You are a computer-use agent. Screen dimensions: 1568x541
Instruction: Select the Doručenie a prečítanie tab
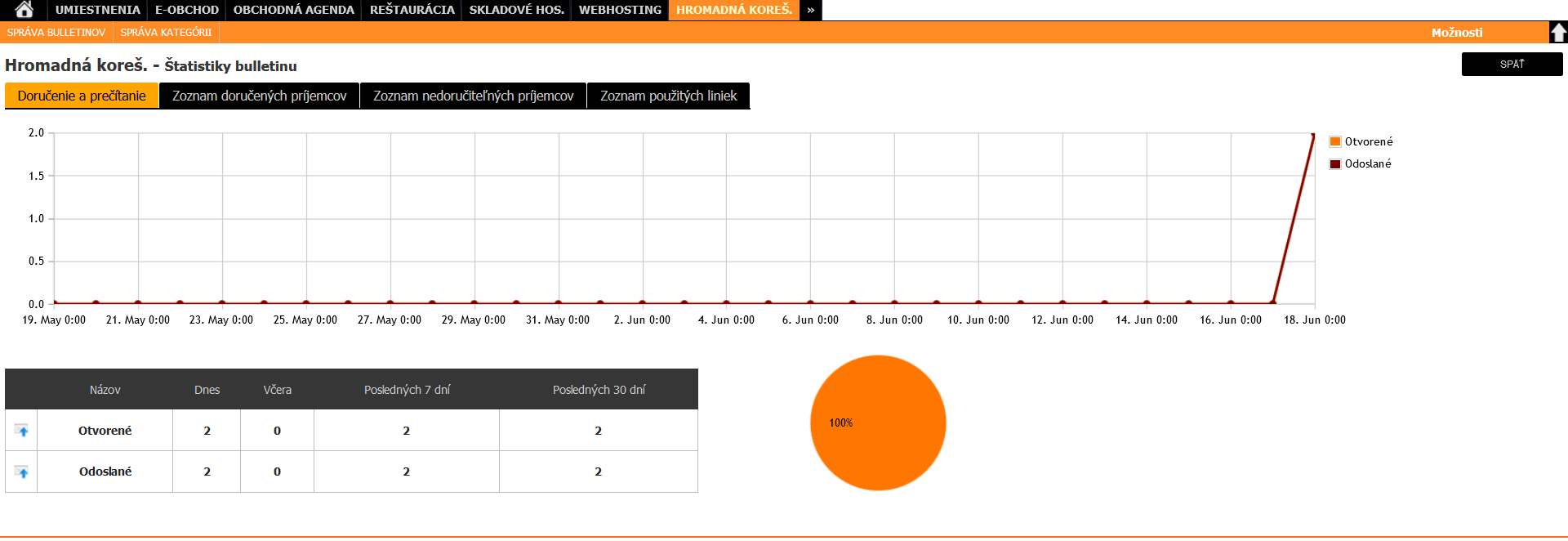pyautogui.click(x=82, y=96)
